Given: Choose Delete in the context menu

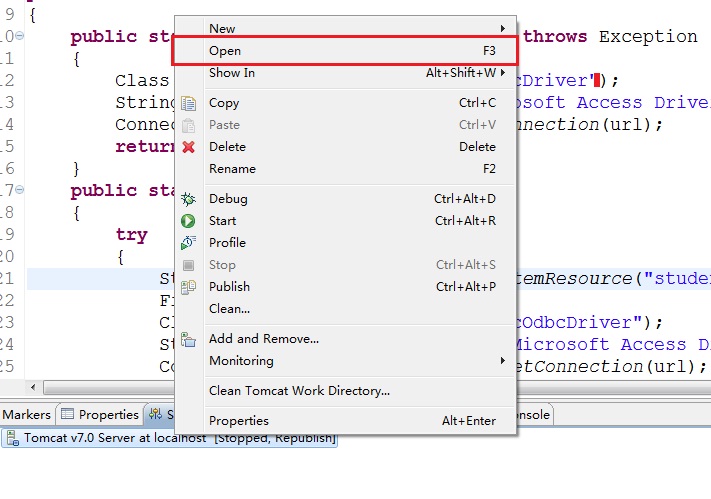Looking at the screenshot, I should [x=345, y=147].
